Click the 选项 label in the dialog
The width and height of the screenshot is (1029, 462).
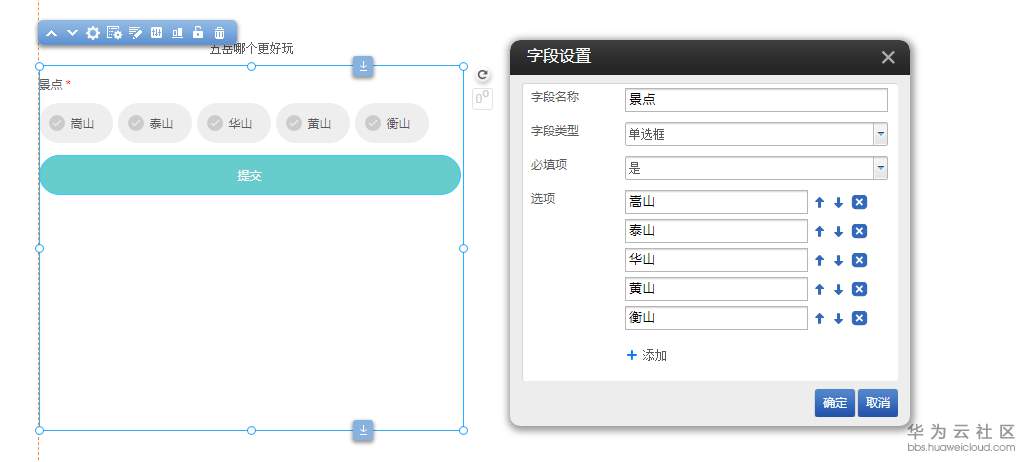543,198
